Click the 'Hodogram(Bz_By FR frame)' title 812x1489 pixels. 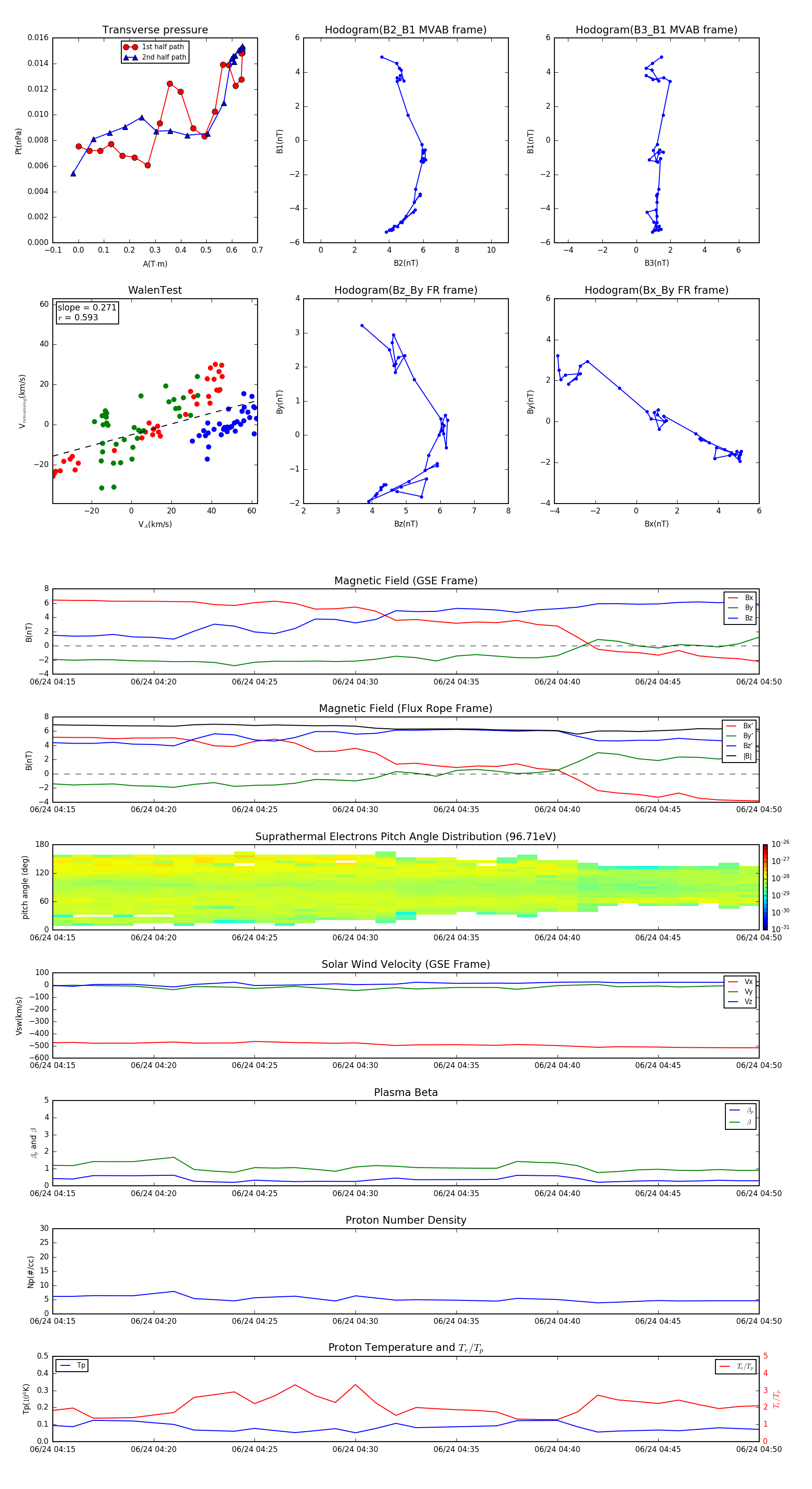pos(406,290)
